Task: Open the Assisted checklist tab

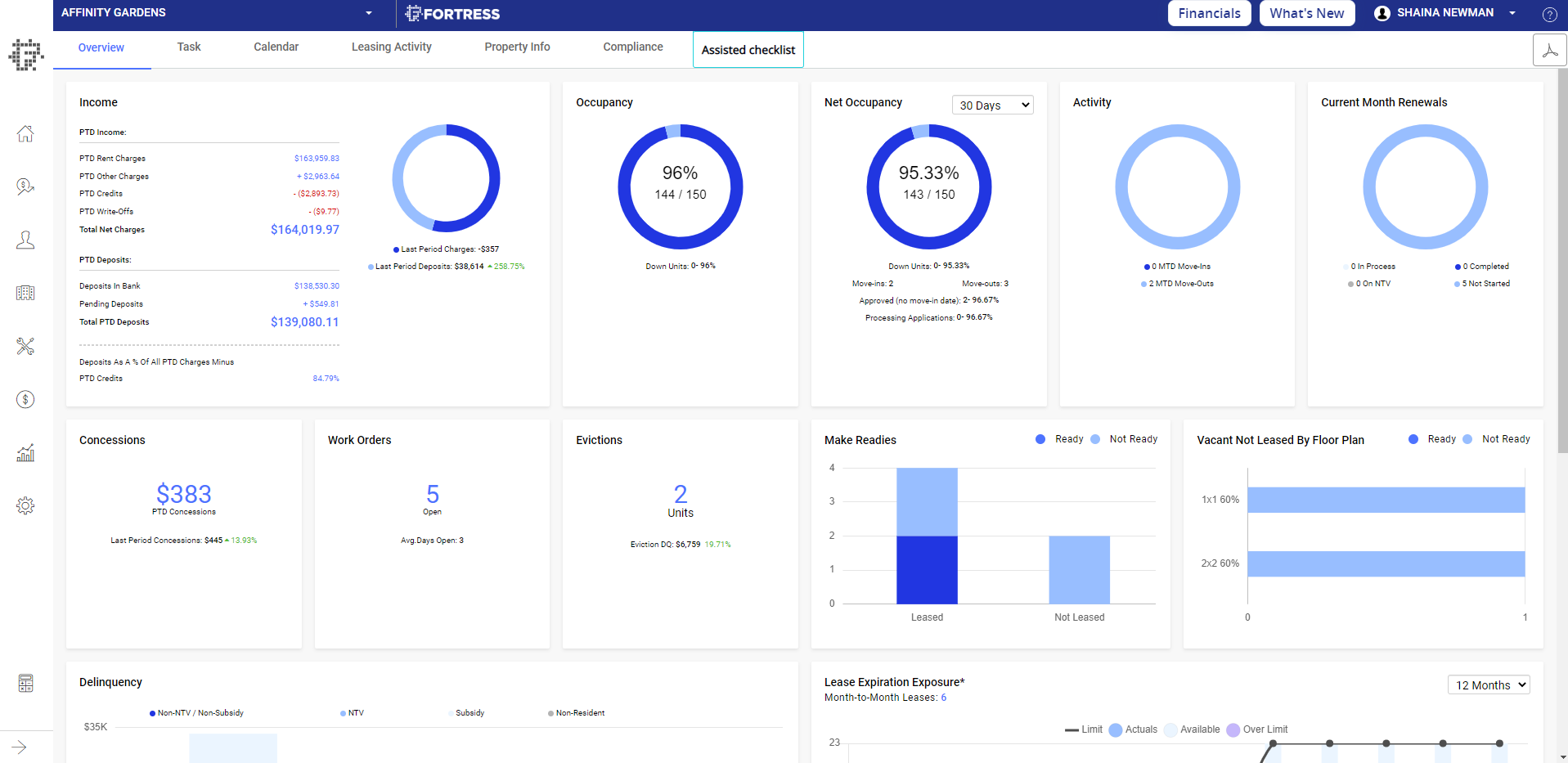Action: [748, 50]
